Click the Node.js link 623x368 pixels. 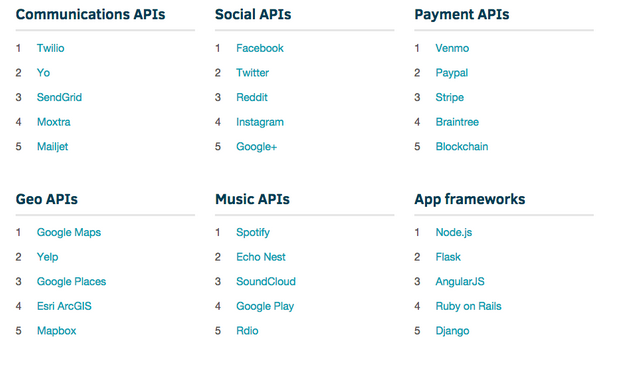click(454, 232)
